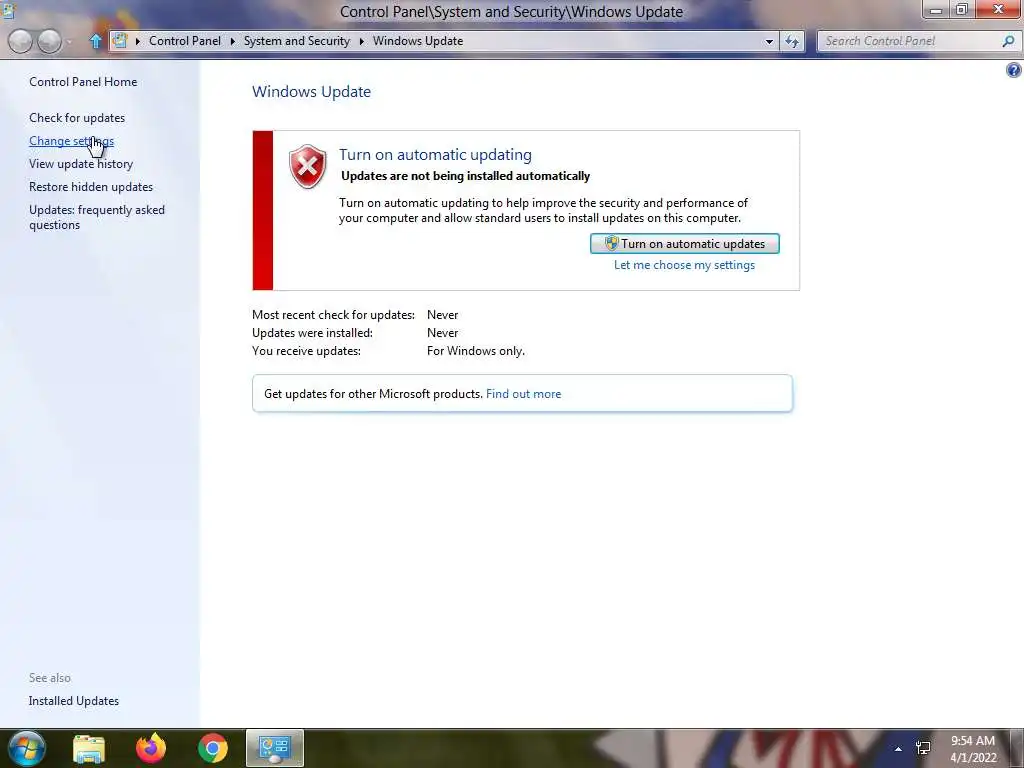Screen dimensions: 1024x768
Task: Launch Google Chrome from the taskbar
Action: click(x=213, y=748)
